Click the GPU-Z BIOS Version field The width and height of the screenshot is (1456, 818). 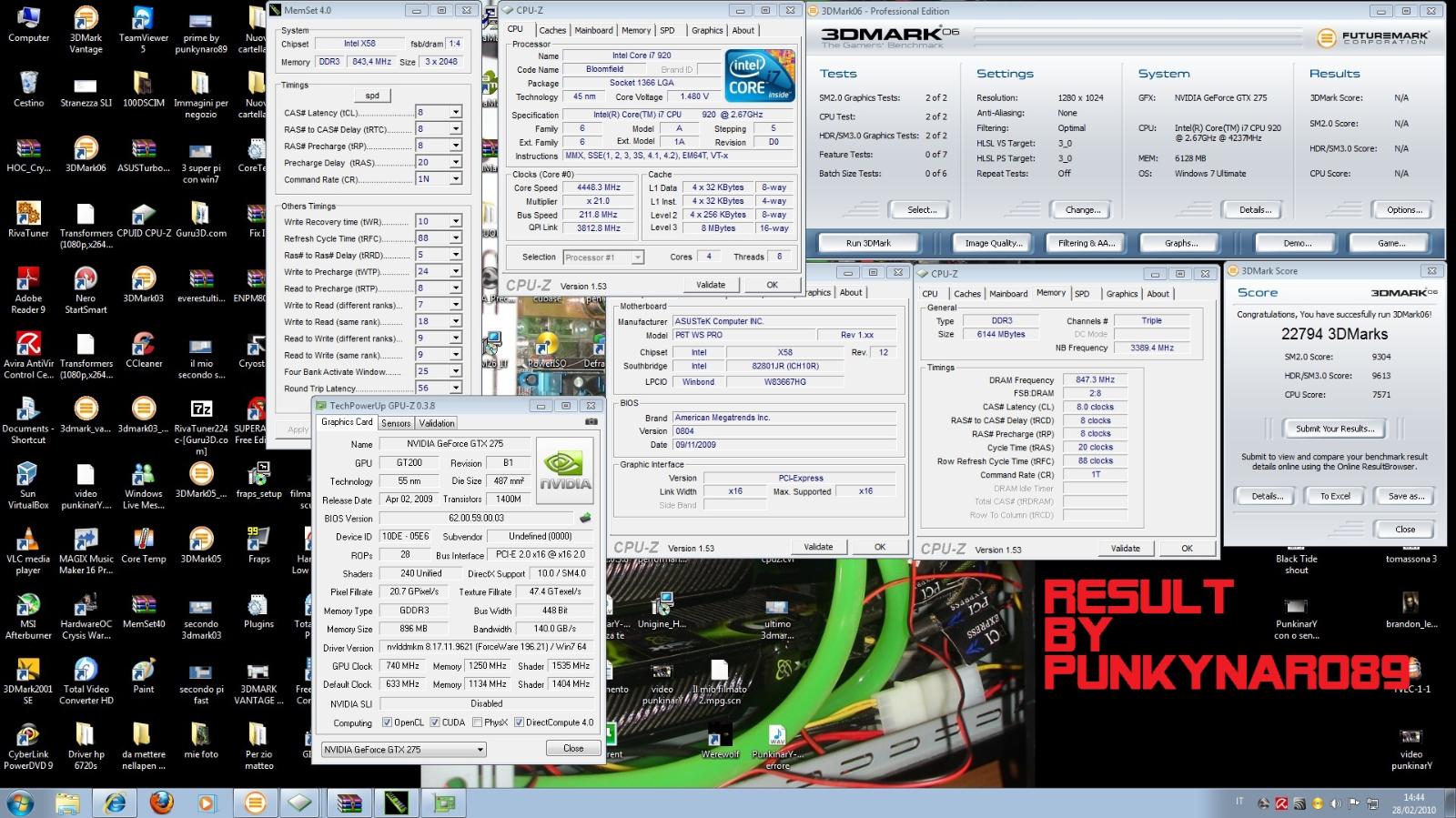pos(477,518)
